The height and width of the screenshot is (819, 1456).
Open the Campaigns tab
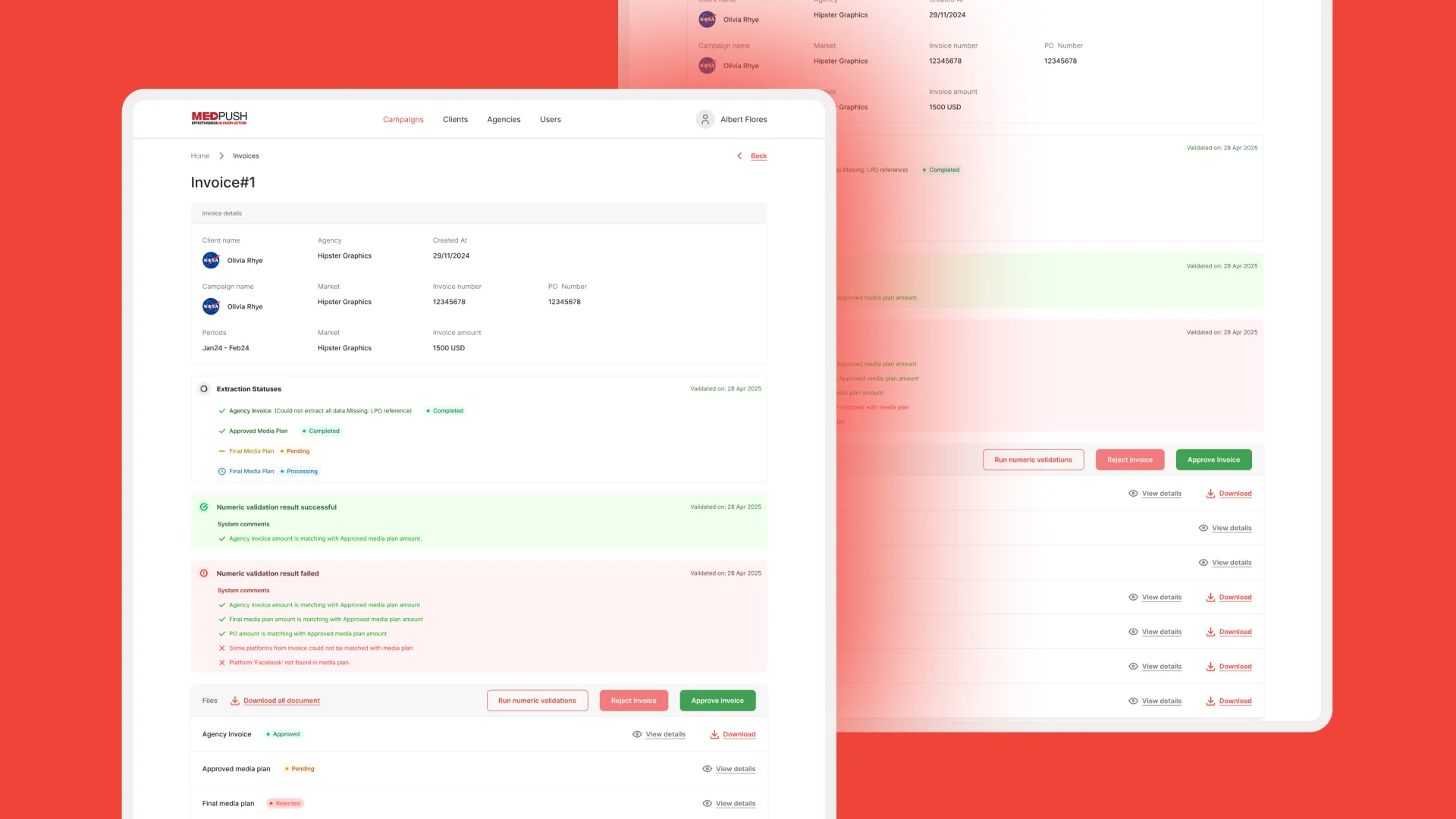tap(403, 119)
